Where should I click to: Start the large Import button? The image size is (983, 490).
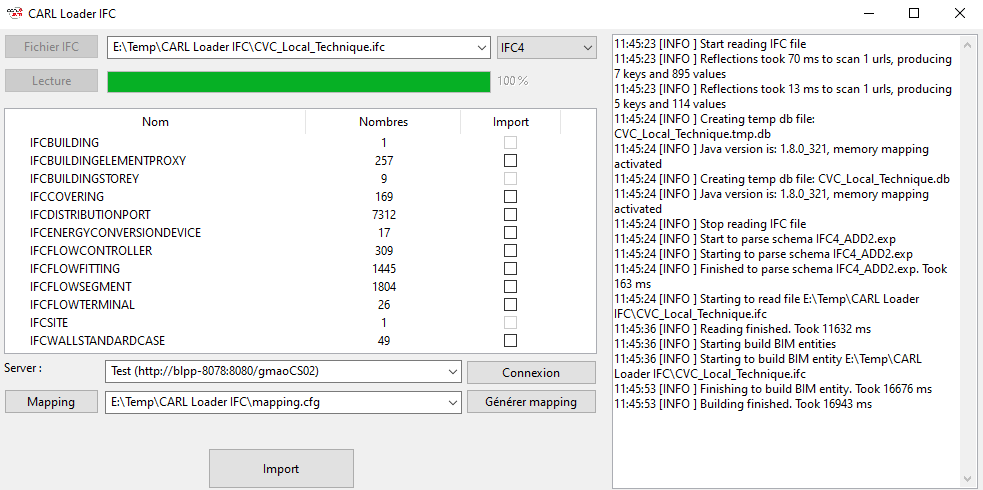(281, 469)
